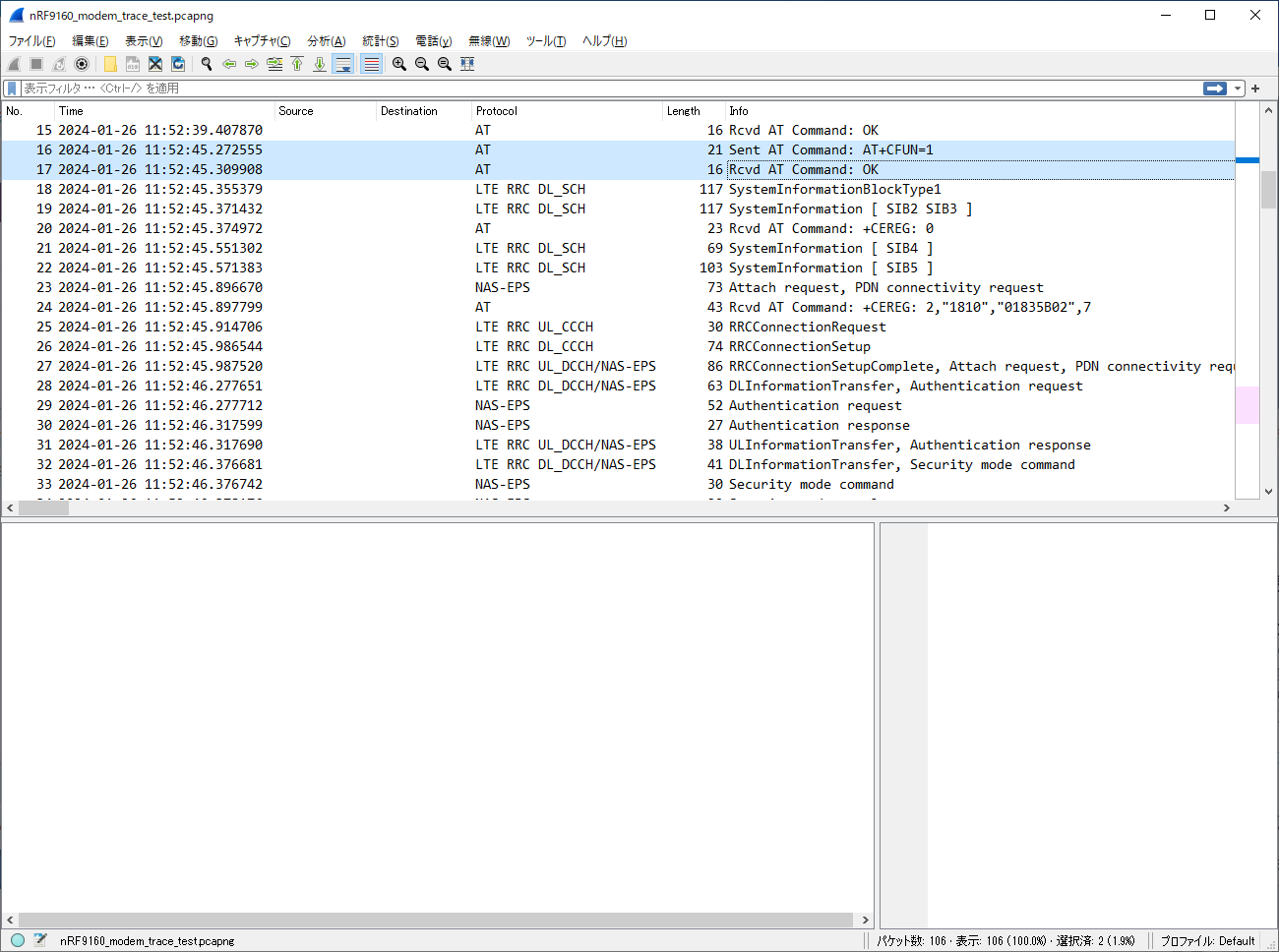Add a display filter button with plus
Viewport: 1279px width, 952px height.
pos(1255,89)
